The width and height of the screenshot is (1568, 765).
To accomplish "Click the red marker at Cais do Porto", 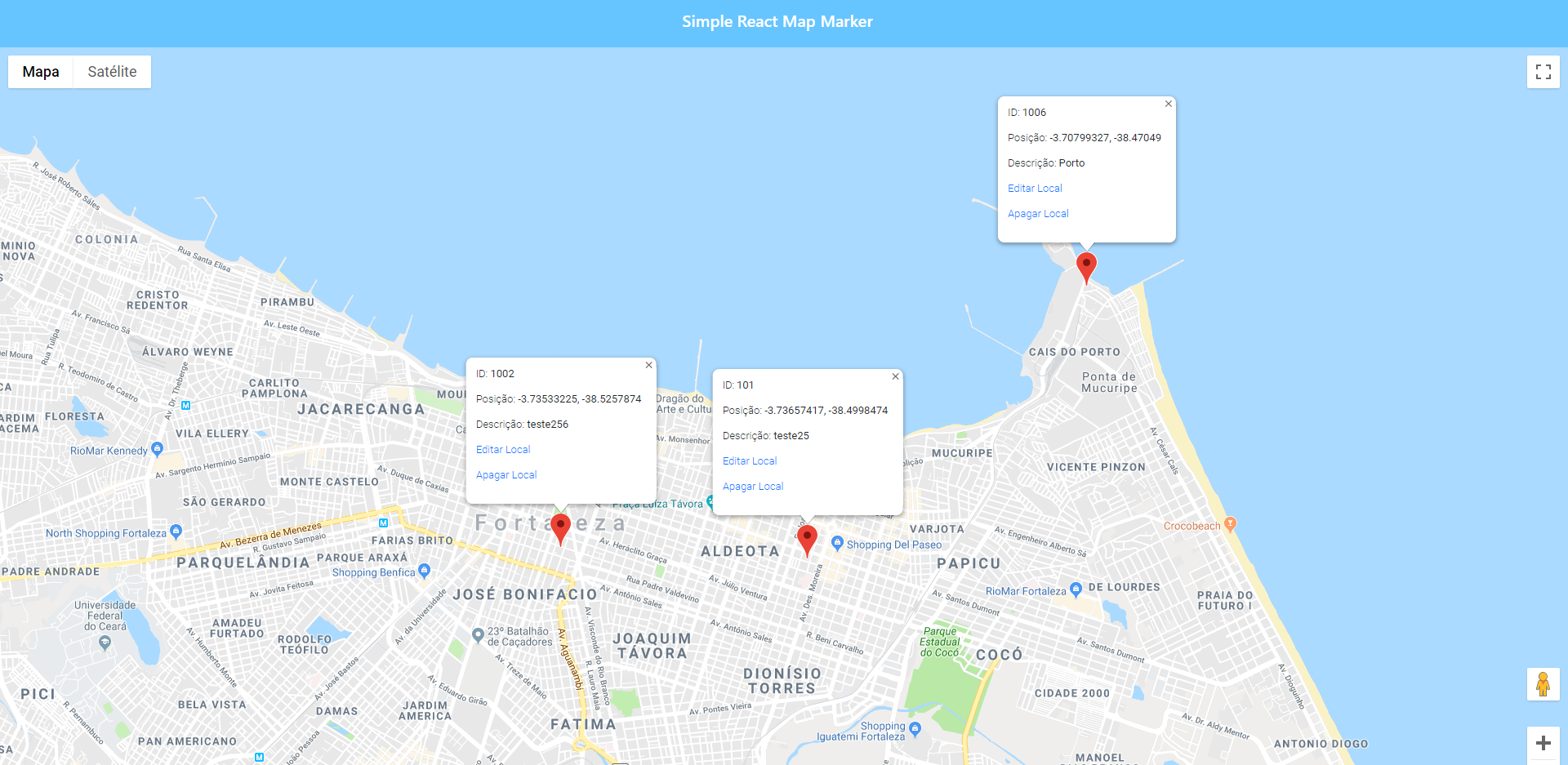I will pyautogui.click(x=1086, y=267).
